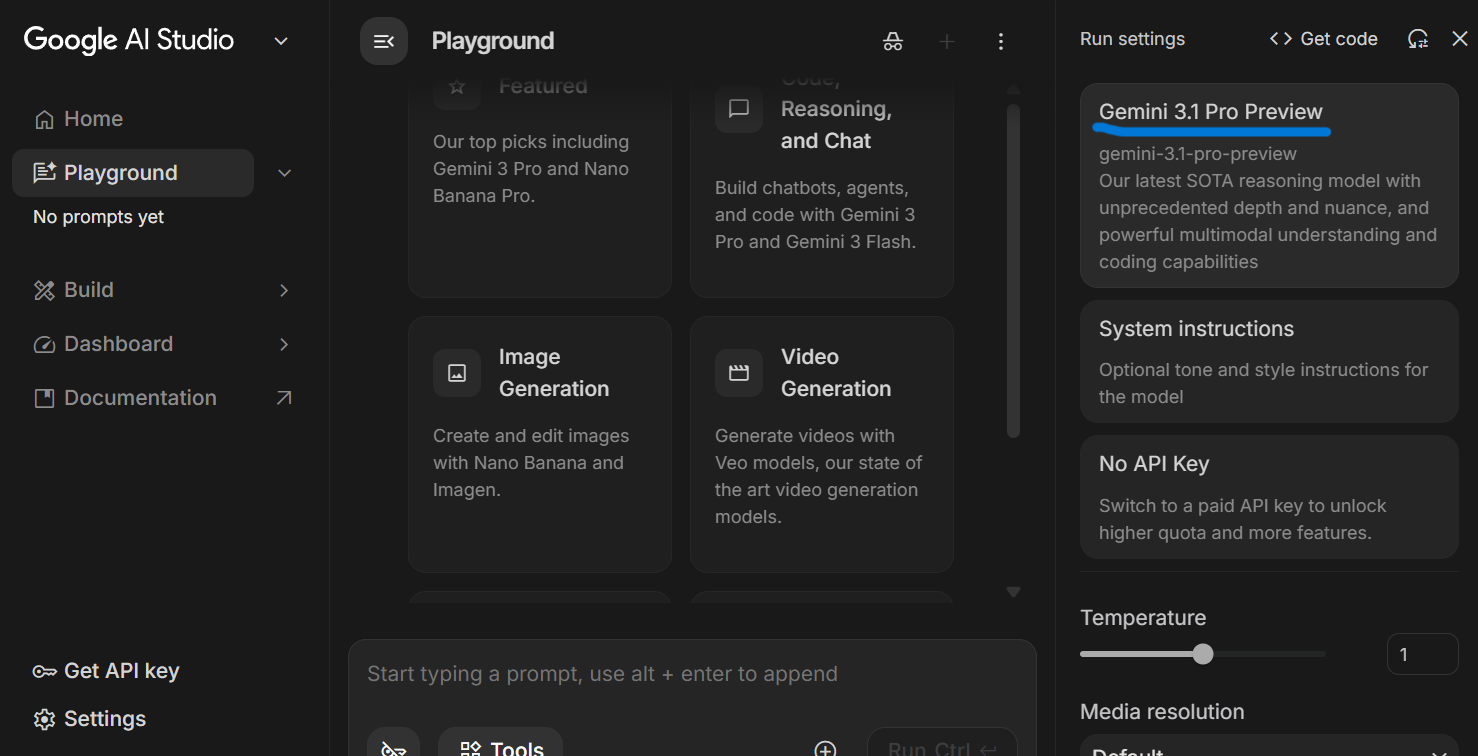Switch to the Dashboard section
The width and height of the screenshot is (1478, 756).
[116, 343]
